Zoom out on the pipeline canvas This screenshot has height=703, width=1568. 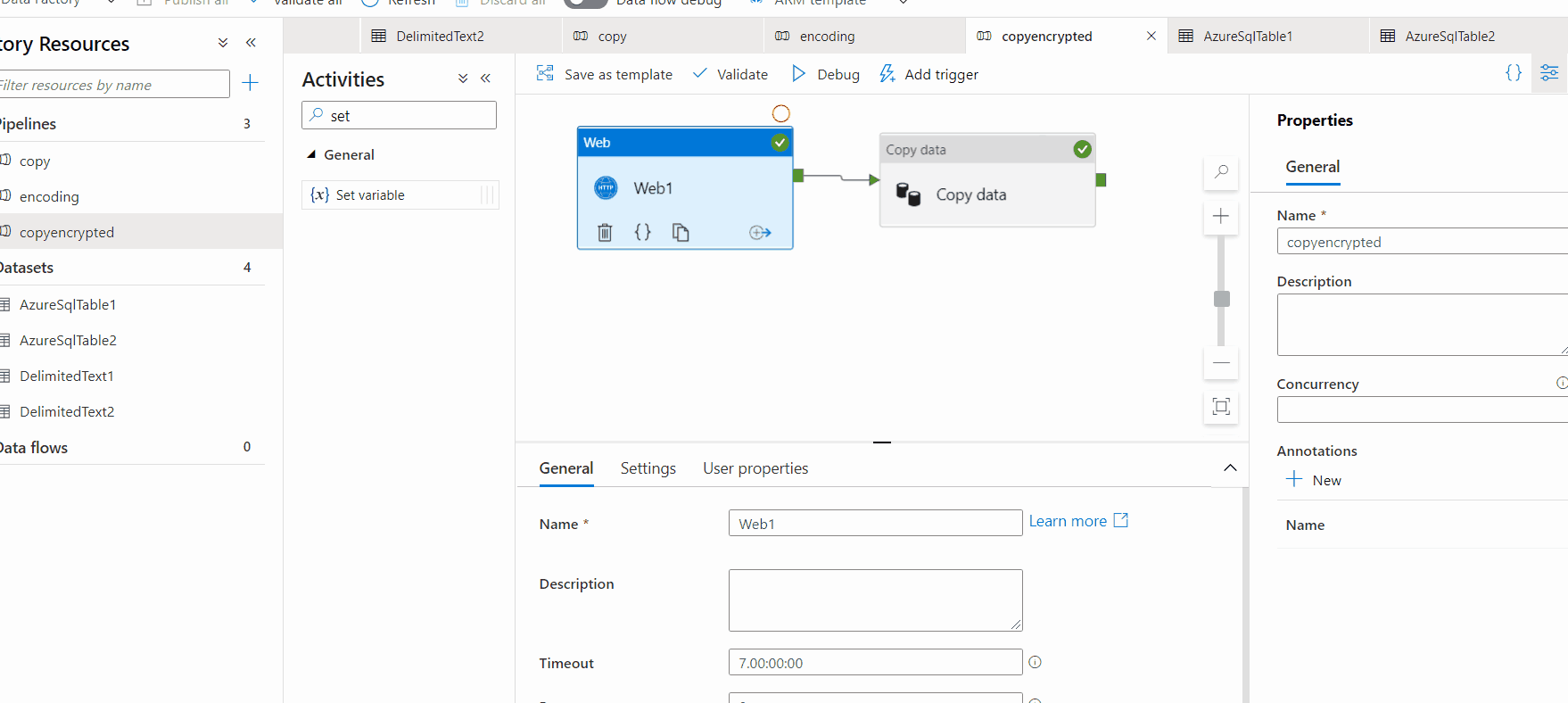click(1221, 362)
